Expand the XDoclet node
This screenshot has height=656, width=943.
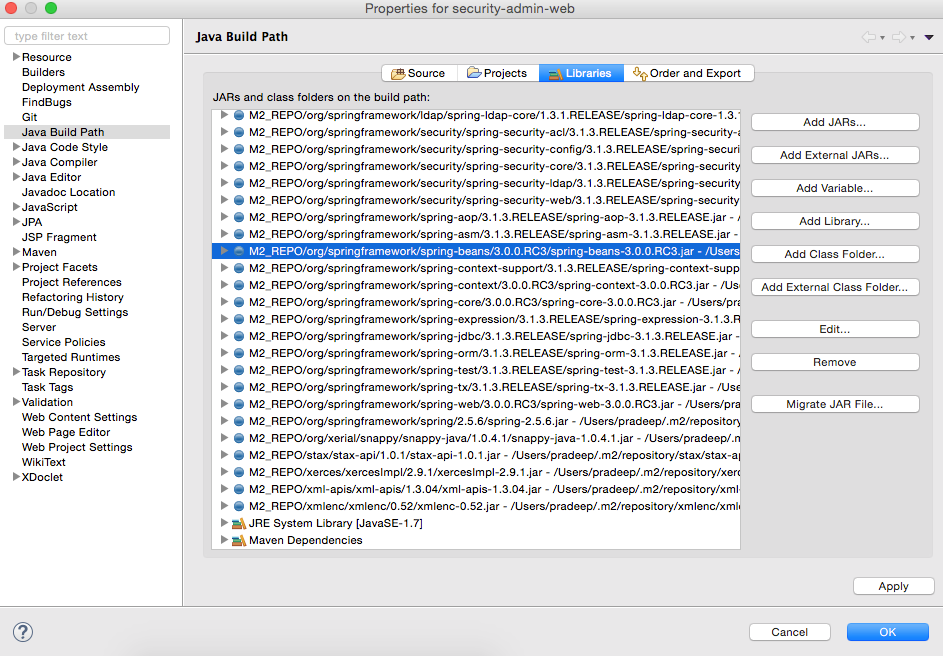coord(16,477)
